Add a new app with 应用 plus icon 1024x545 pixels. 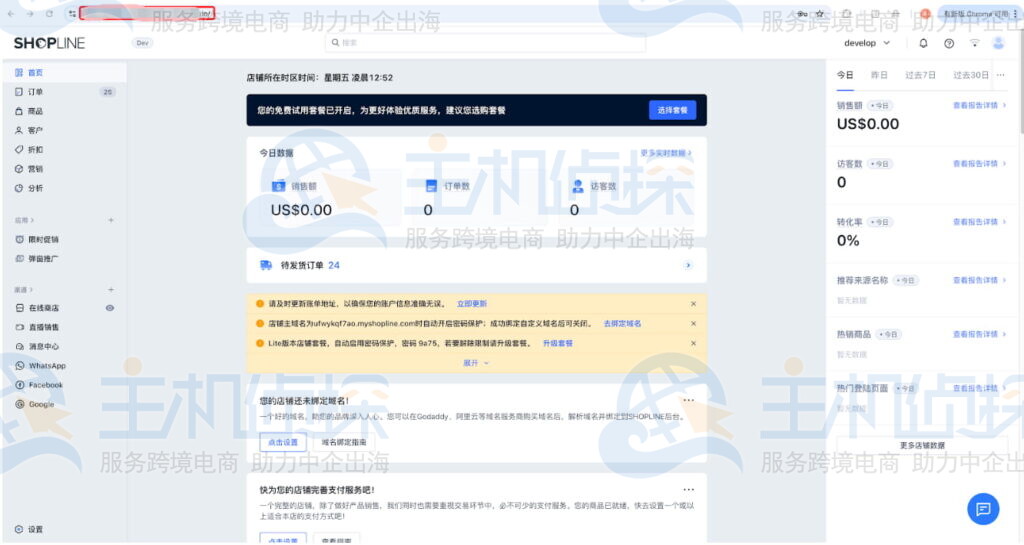(x=111, y=220)
